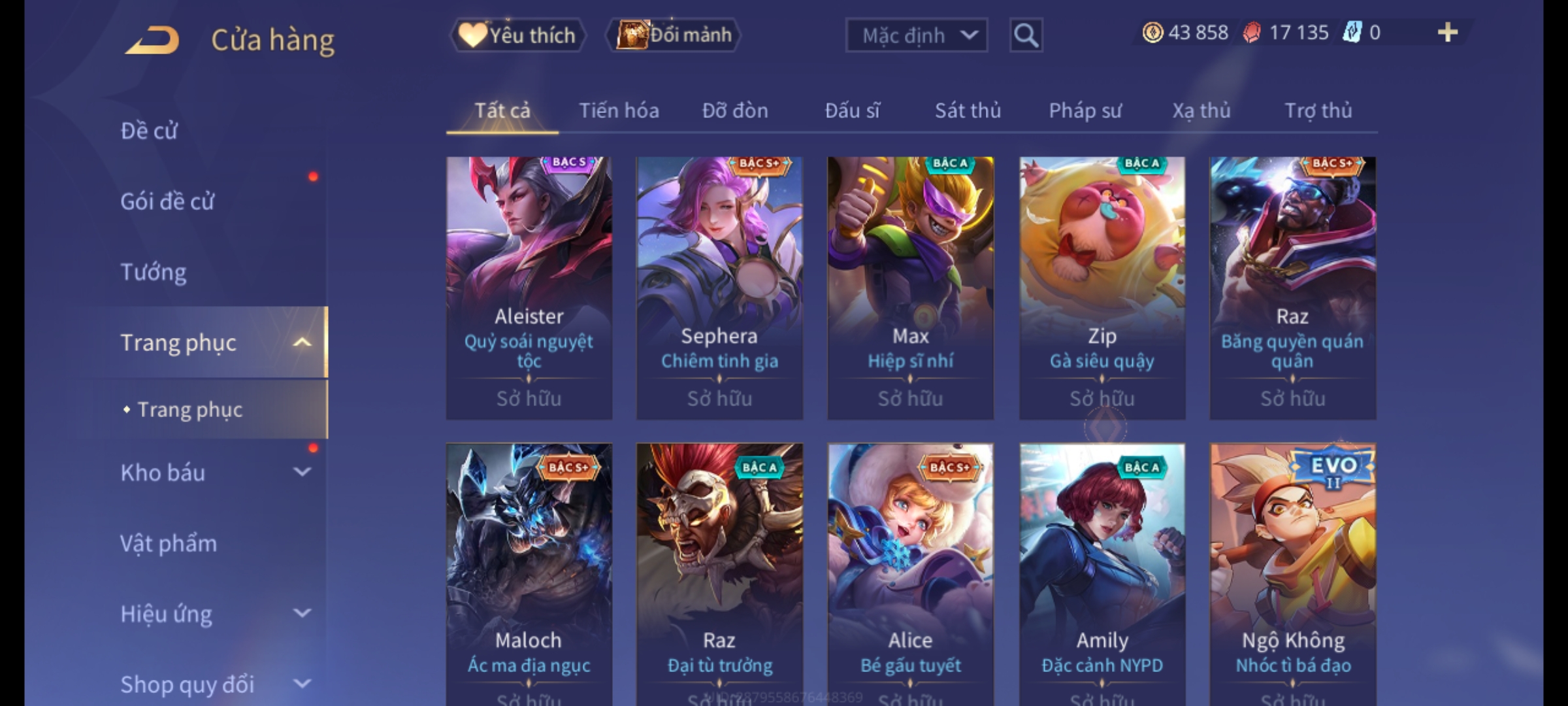Collapse the Trang phục sidebar section

pyautogui.click(x=302, y=343)
